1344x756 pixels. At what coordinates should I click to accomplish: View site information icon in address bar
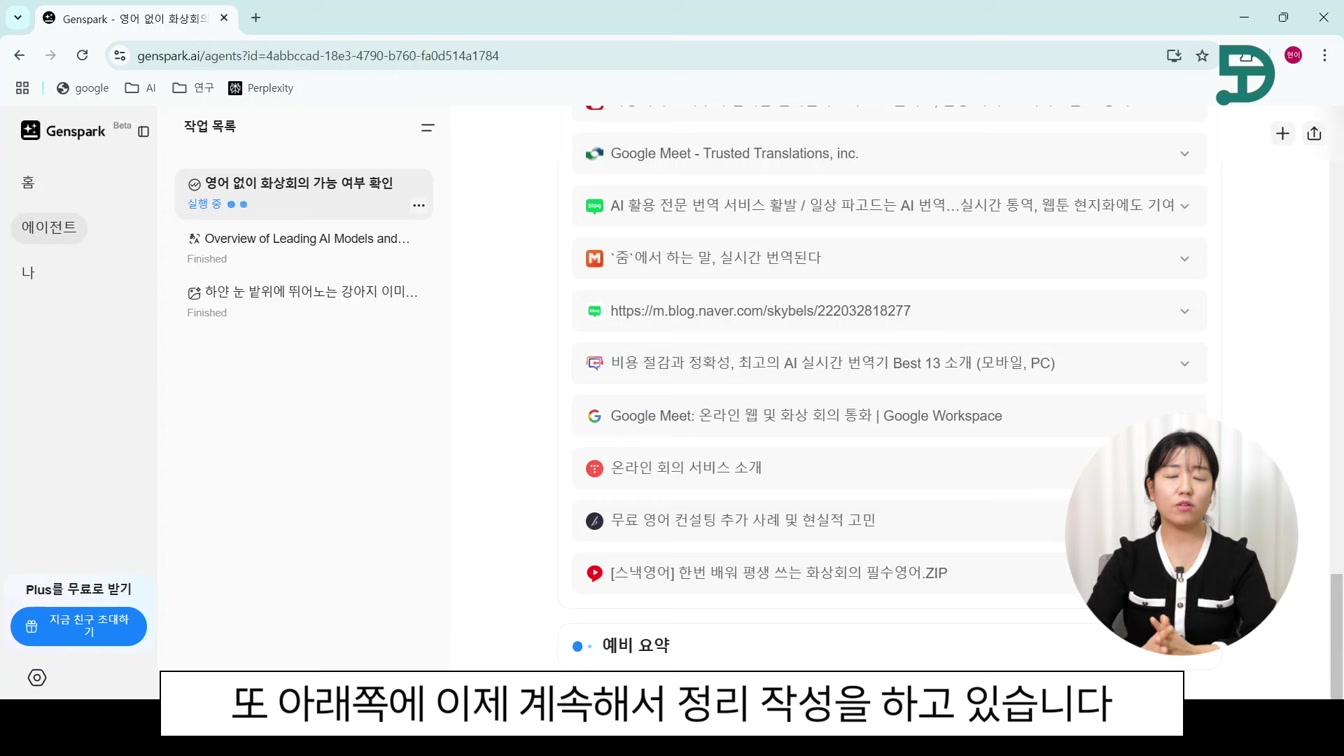(120, 56)
